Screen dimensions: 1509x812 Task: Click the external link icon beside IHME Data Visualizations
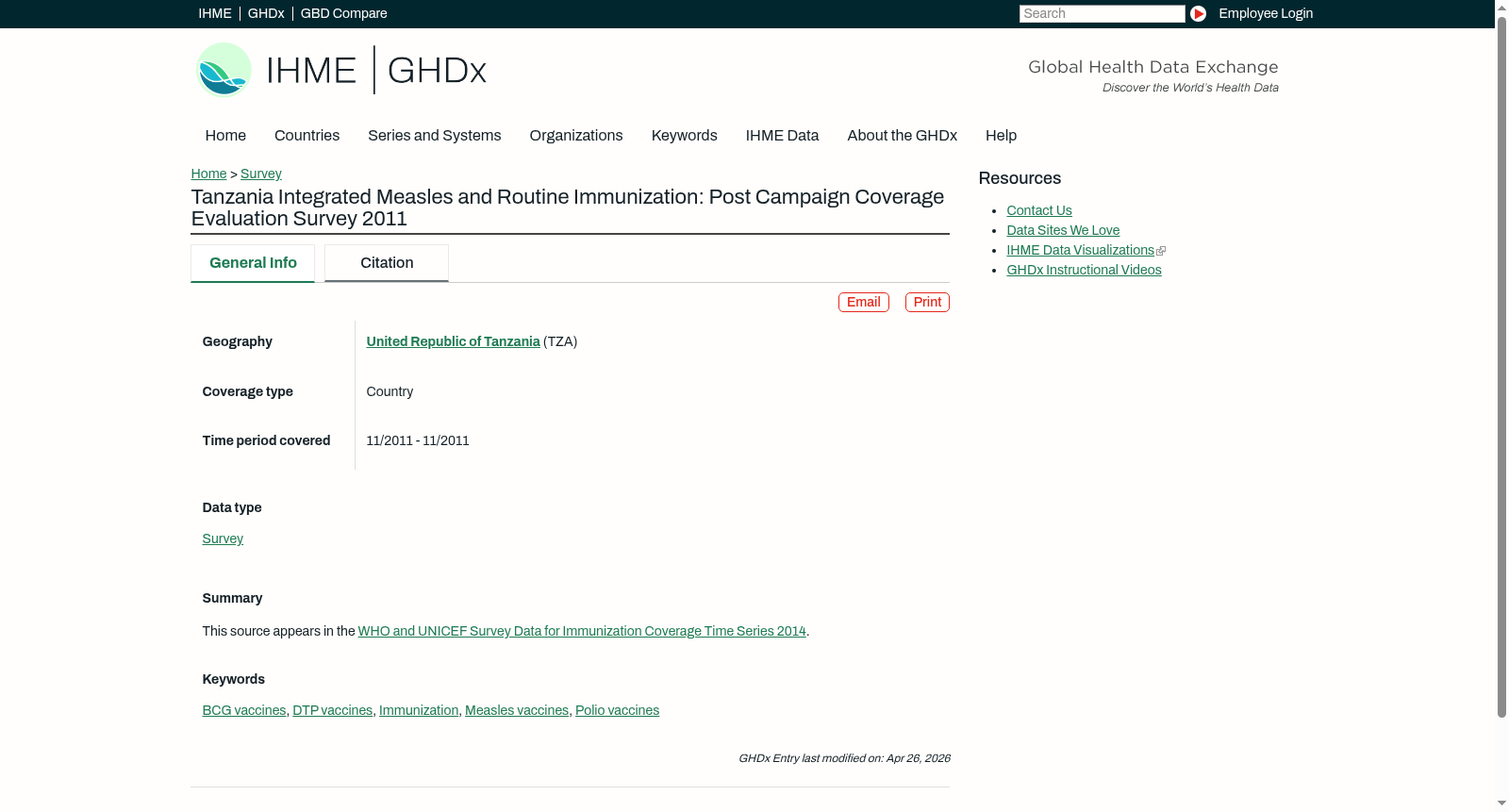coord(1161,251)
